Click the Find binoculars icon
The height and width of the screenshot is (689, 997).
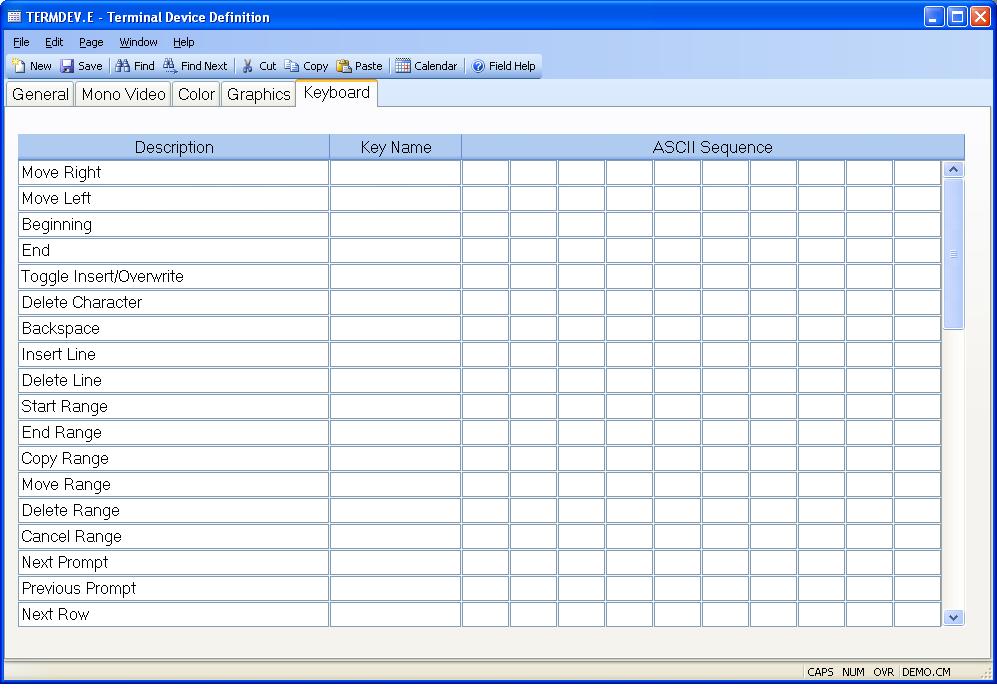123,66
